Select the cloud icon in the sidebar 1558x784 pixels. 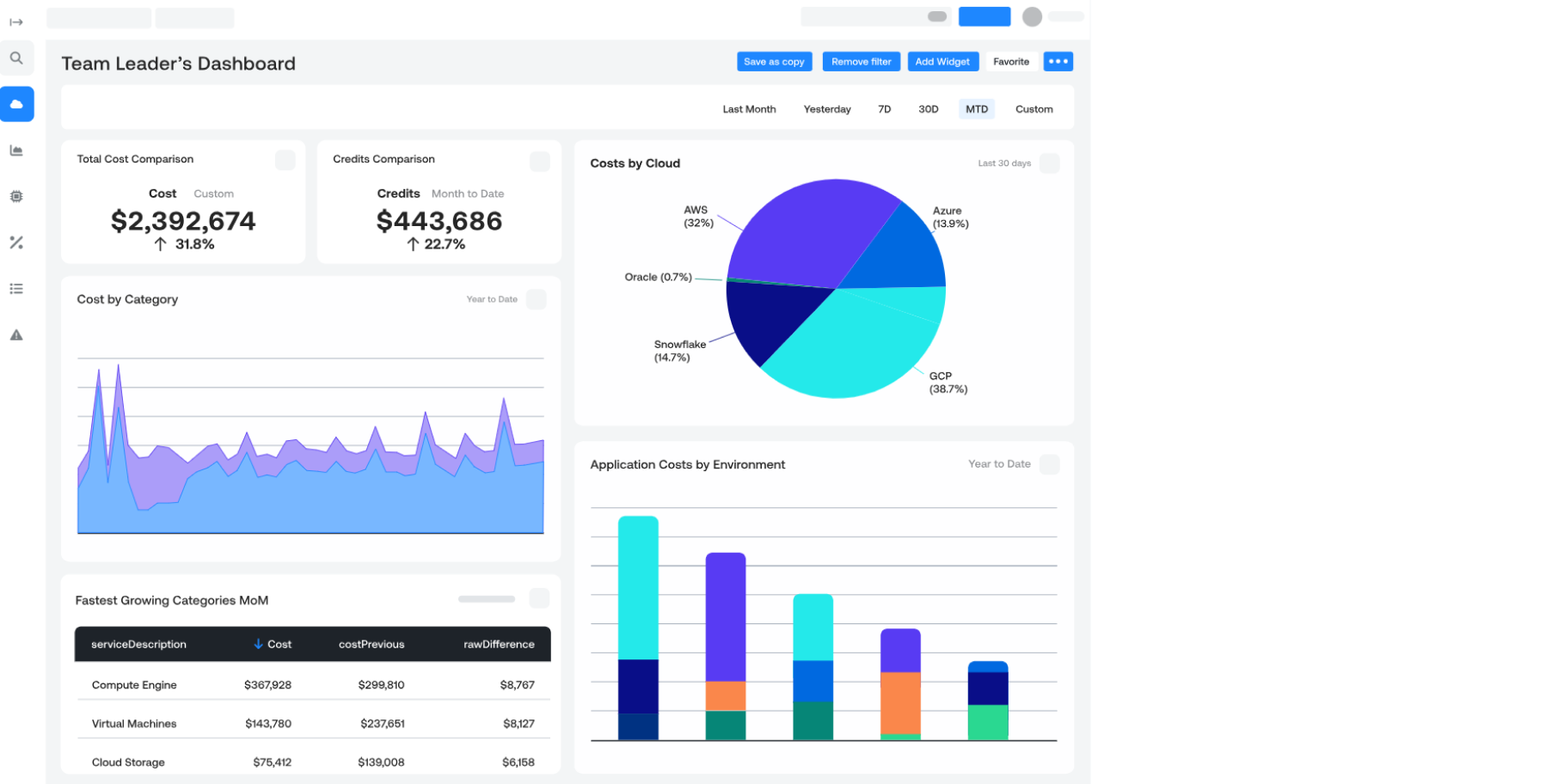[17, 104]
